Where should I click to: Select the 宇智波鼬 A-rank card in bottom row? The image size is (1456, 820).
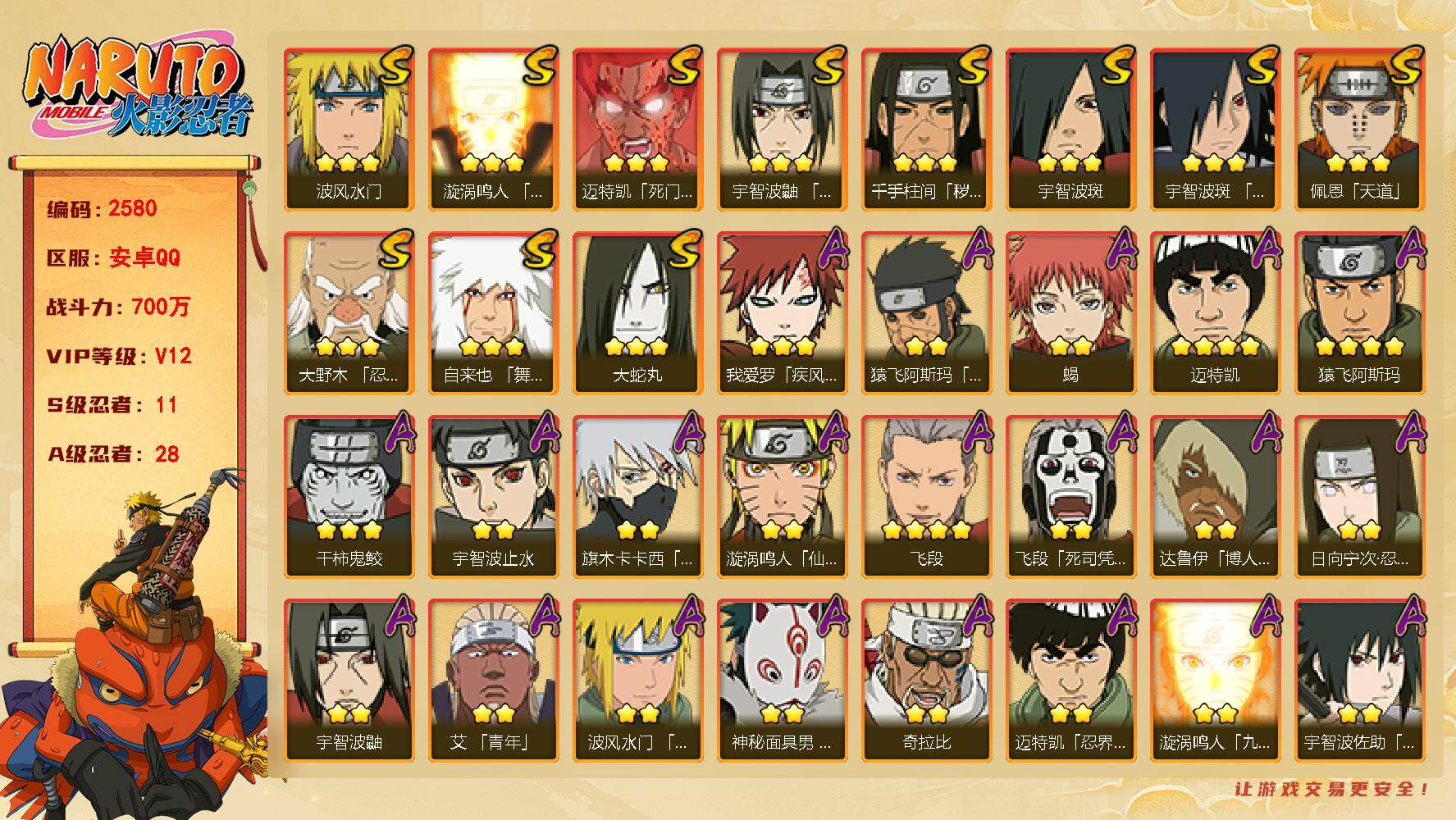[x=349, y=681]
